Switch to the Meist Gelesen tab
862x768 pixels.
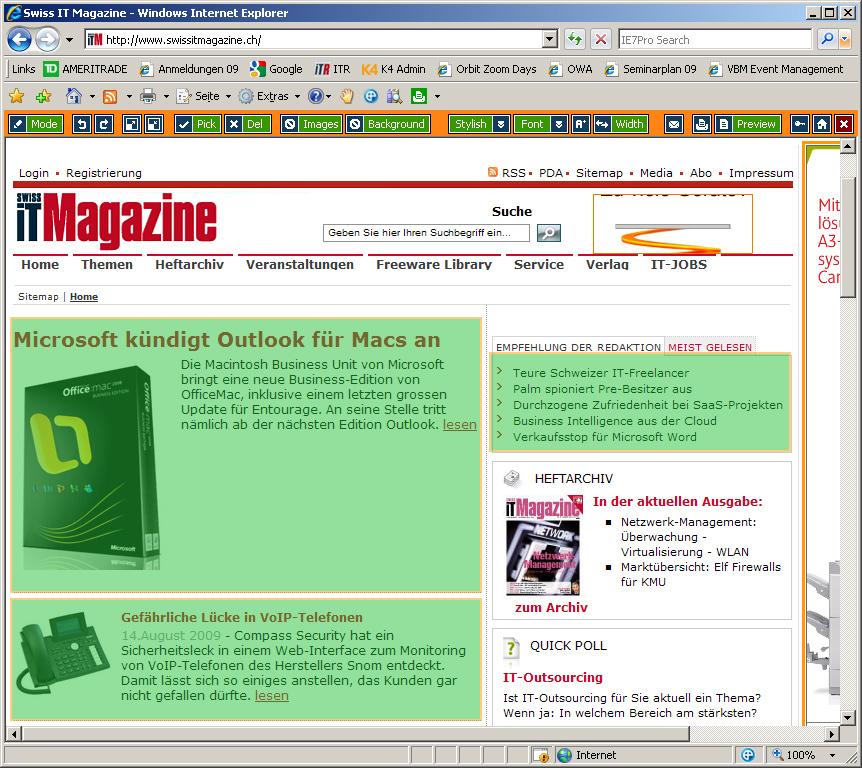coord(710,347)
